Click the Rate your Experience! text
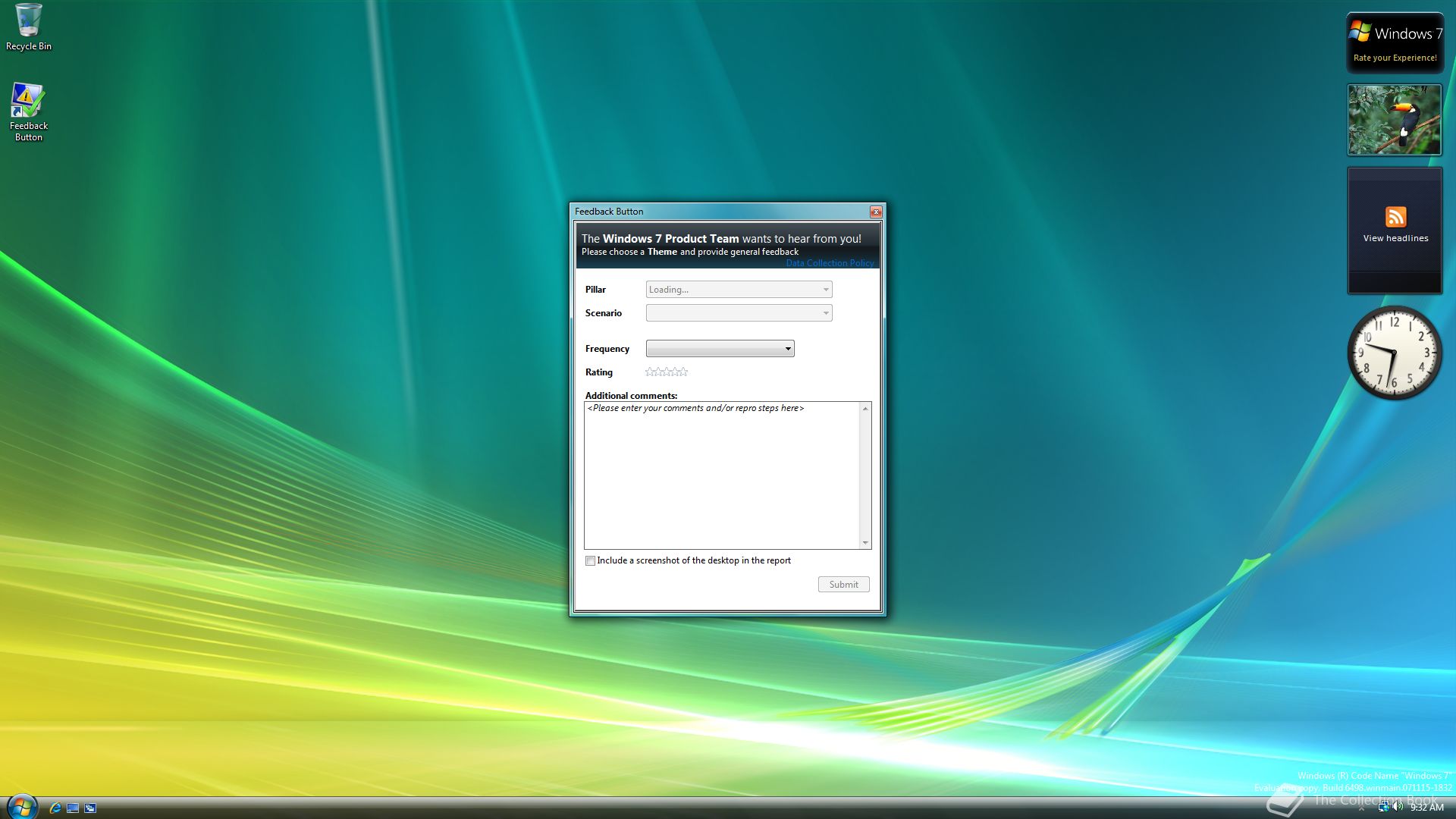This screenshot has height=819, width=1456. (1395, 58)
